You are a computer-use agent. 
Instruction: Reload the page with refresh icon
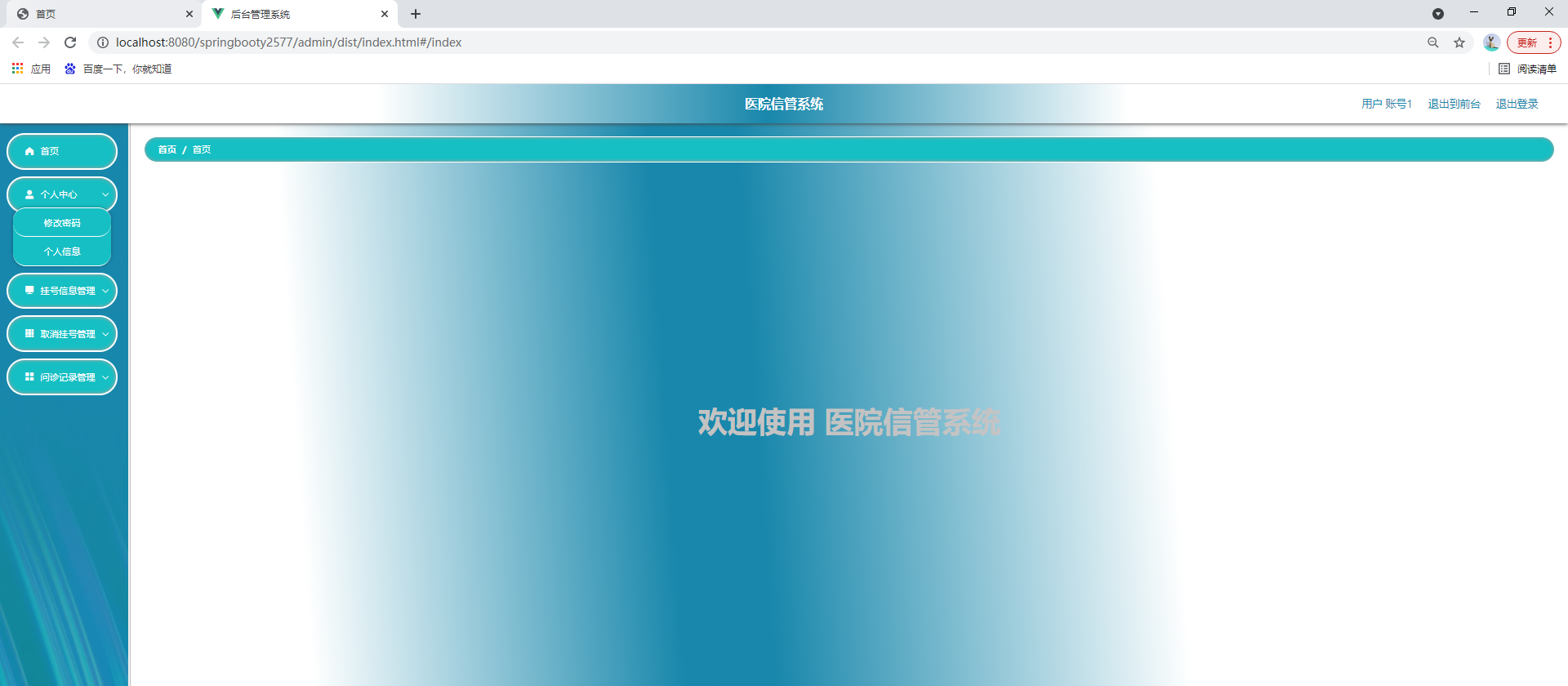click(x=70, y=42)
